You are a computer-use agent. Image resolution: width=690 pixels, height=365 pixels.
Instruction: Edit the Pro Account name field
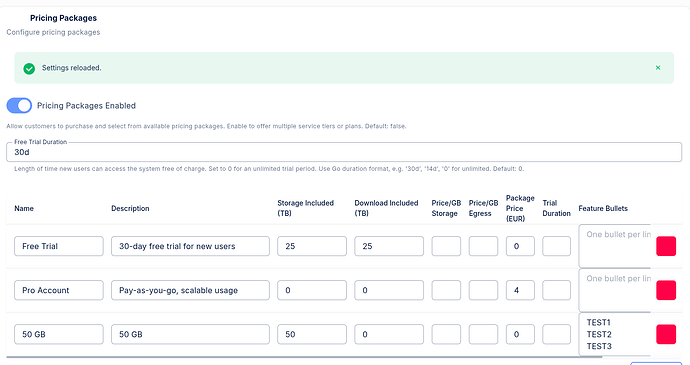(59, 290)
